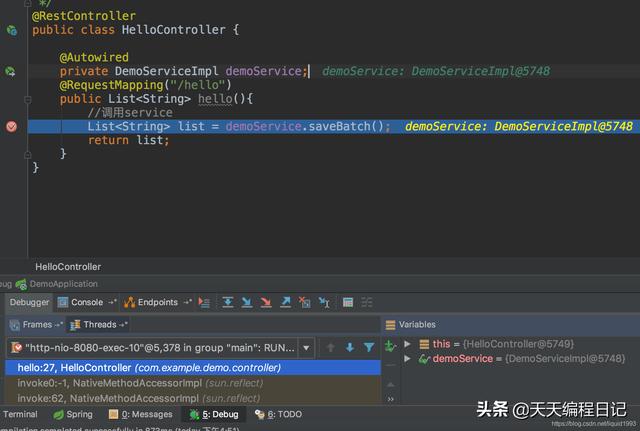Select frame invoke:62, NativeMethodAccessorImpl
This screenshot has width=640, height=431.
193,398
